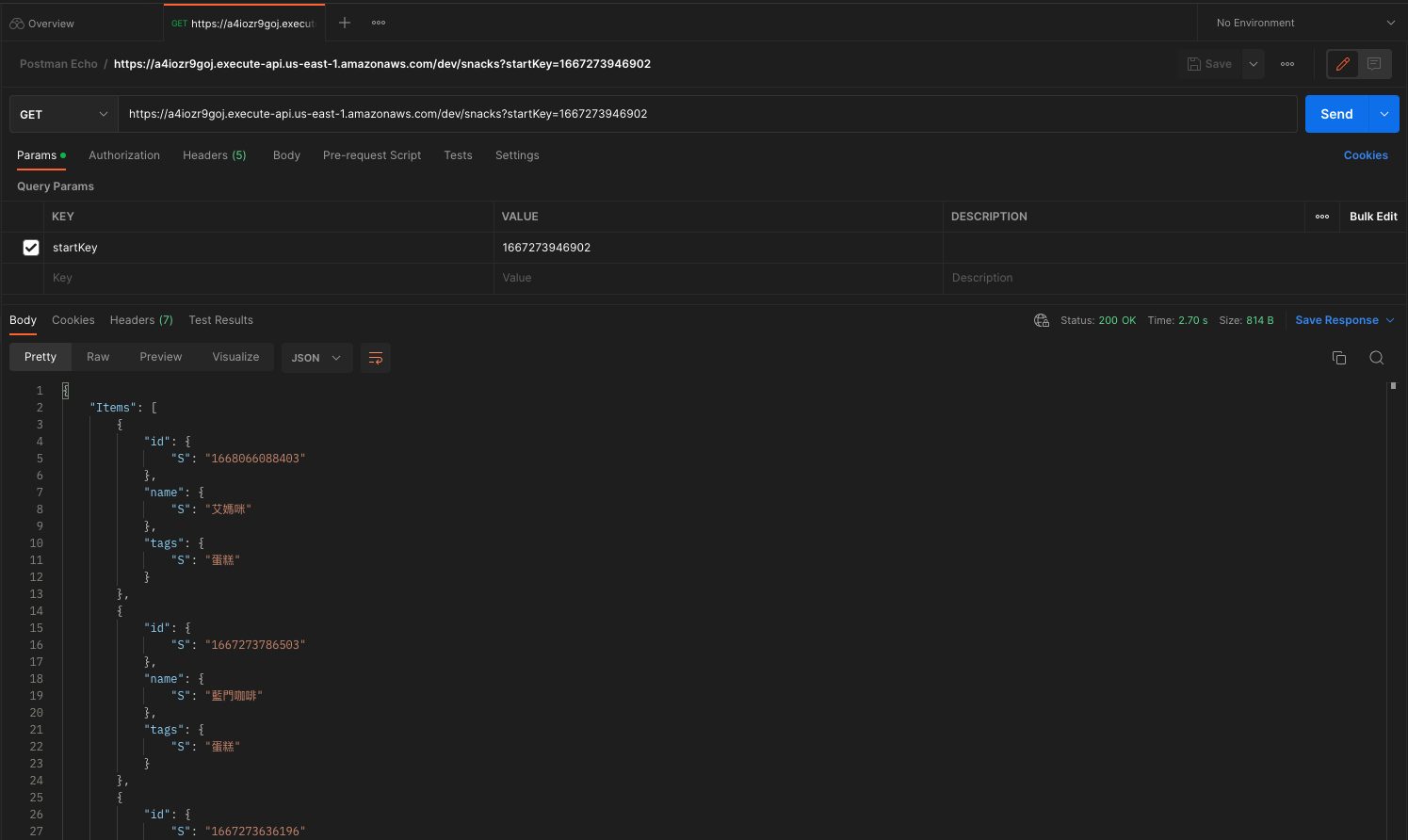Select the Pretty view

[40, 357]
